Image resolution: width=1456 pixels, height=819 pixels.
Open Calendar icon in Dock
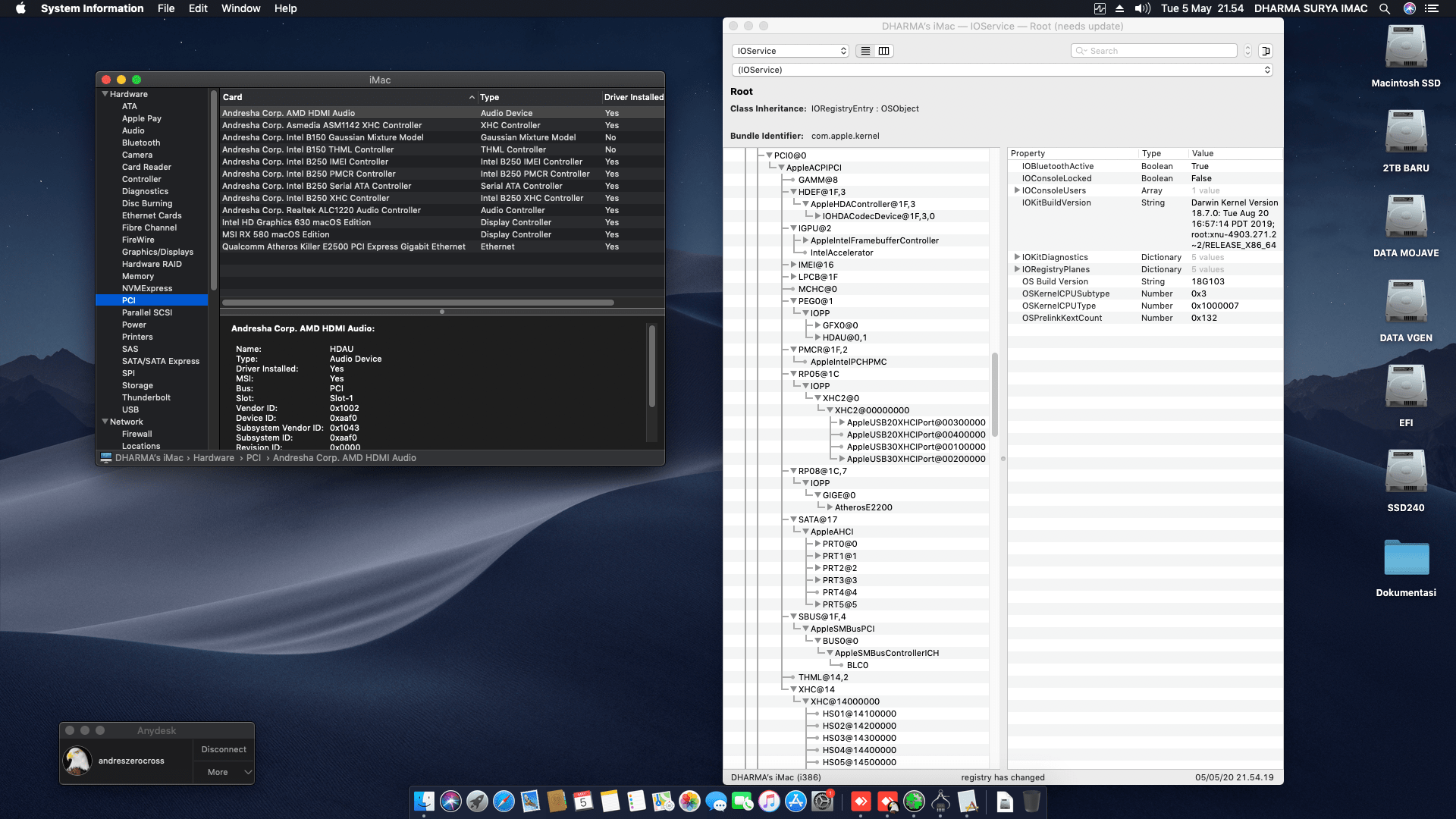click(583, 801)
